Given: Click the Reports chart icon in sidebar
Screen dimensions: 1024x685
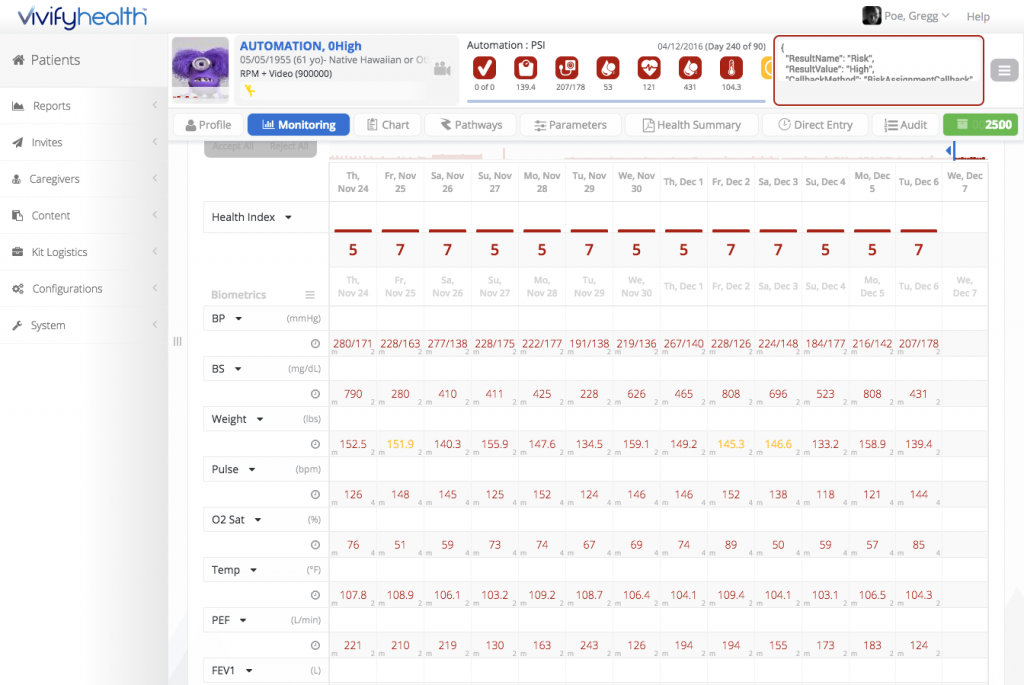Looking at the screenshot, I should coord(18,106).
